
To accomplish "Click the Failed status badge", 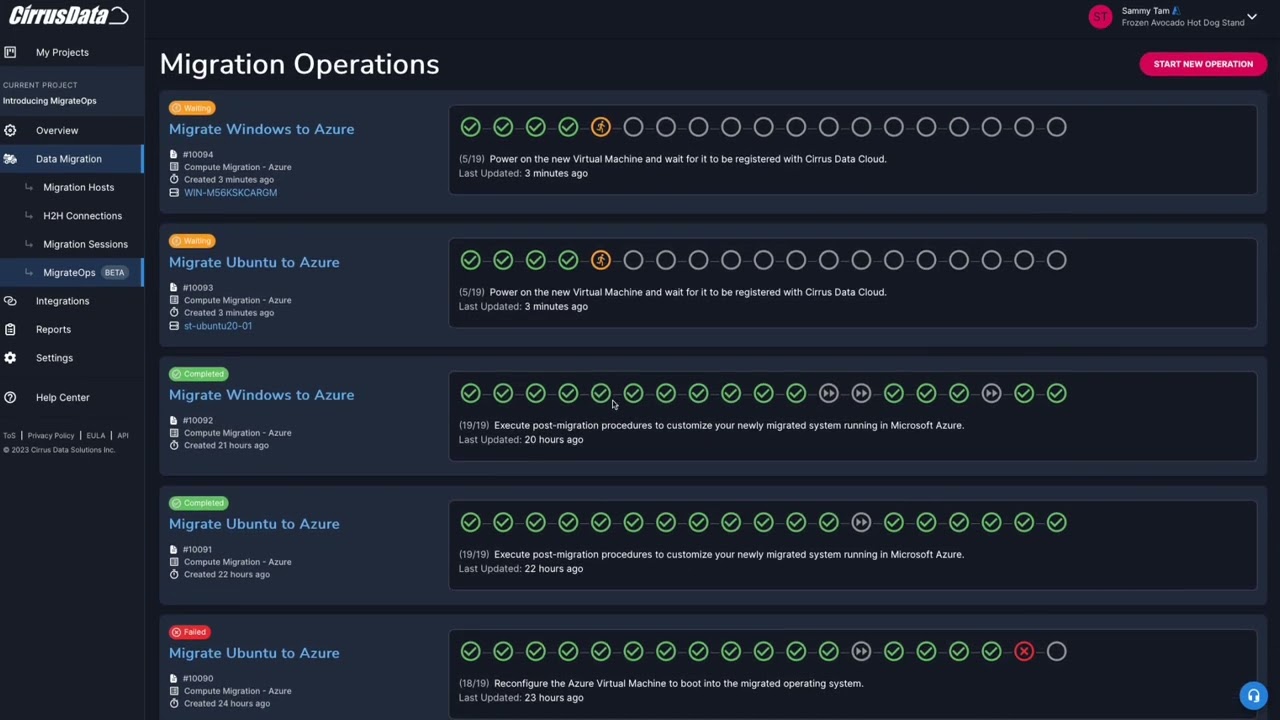I will coord(189,632).
